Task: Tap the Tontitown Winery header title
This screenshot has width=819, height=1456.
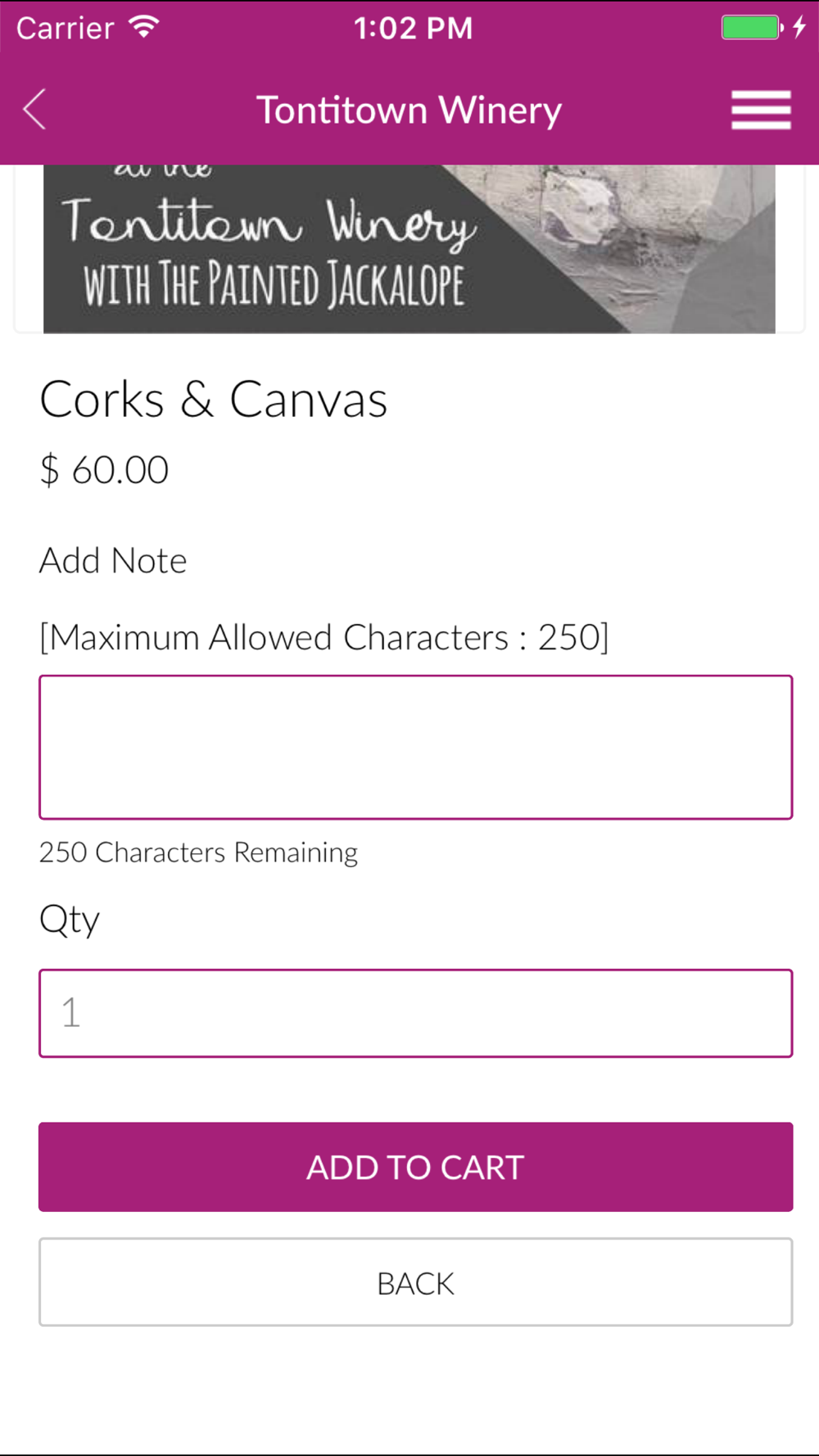Action: pos(409,111)
